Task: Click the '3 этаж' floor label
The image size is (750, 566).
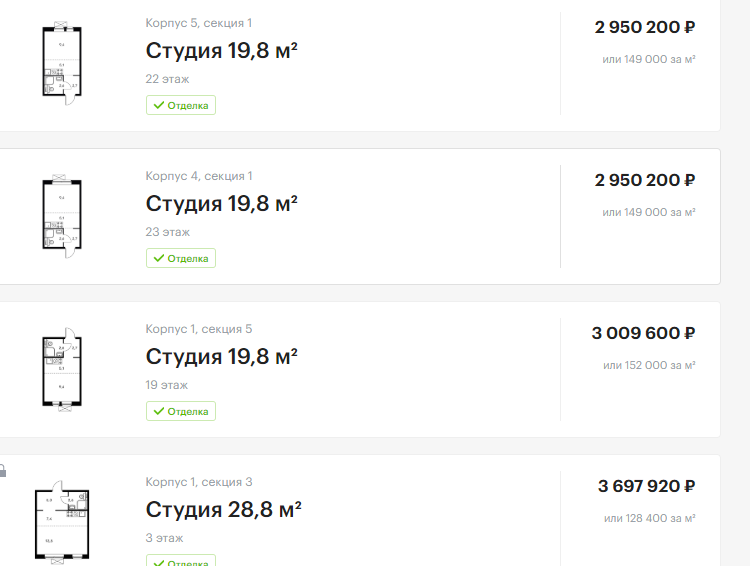Action: [x=164, y=538]
